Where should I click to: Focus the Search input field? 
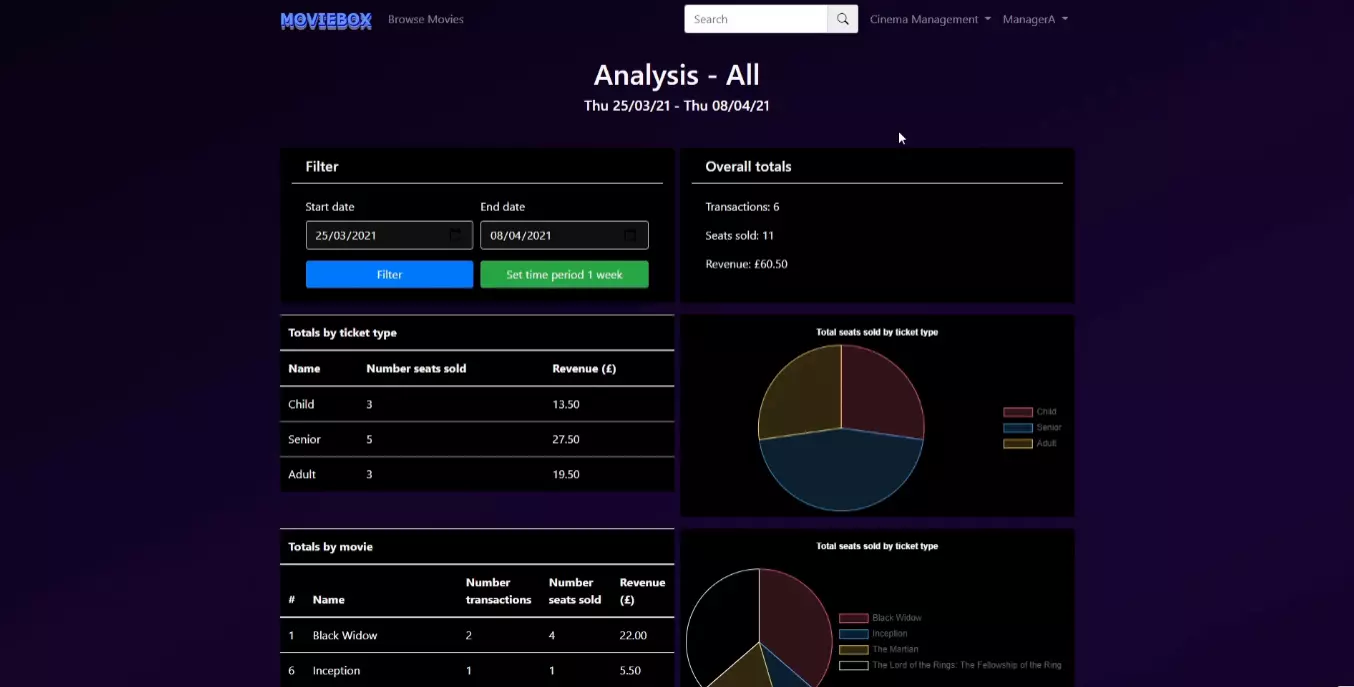(x=756, y=19)
